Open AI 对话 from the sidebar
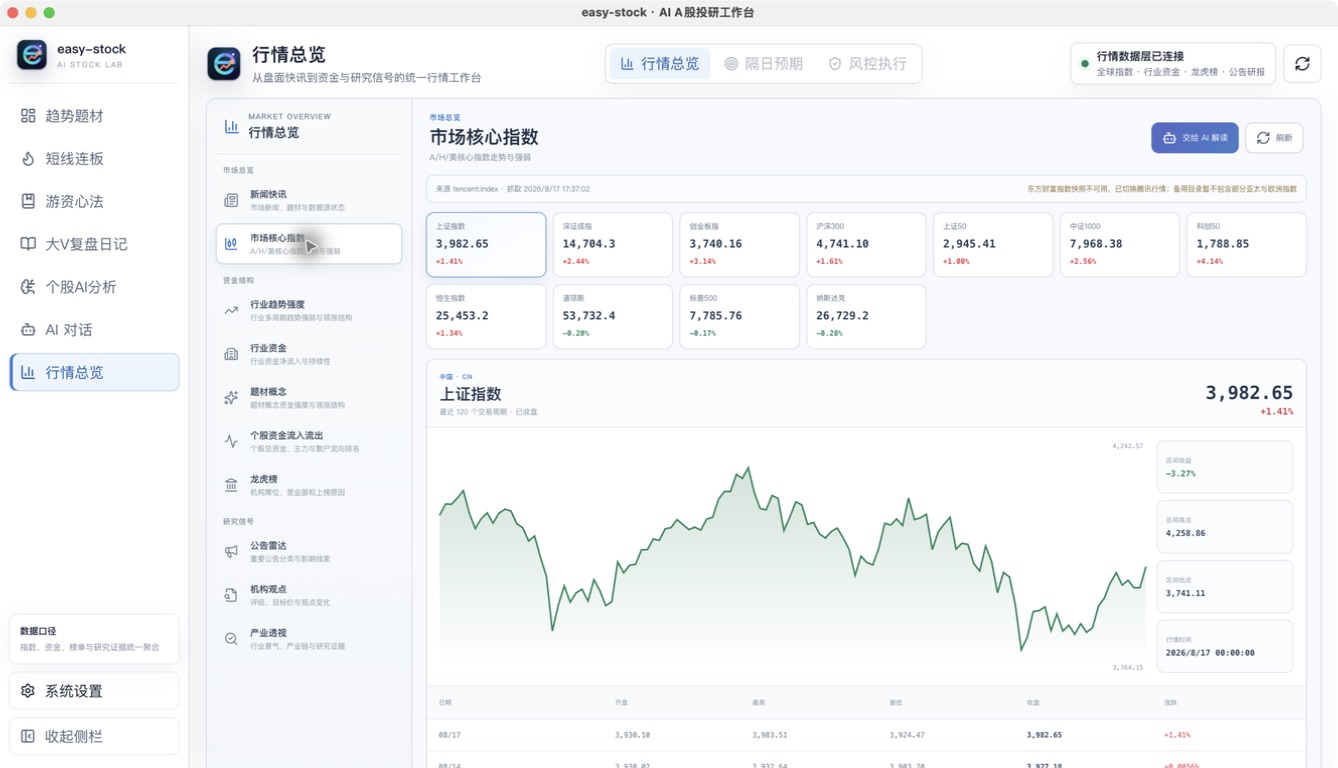 [x=94, y=329]
